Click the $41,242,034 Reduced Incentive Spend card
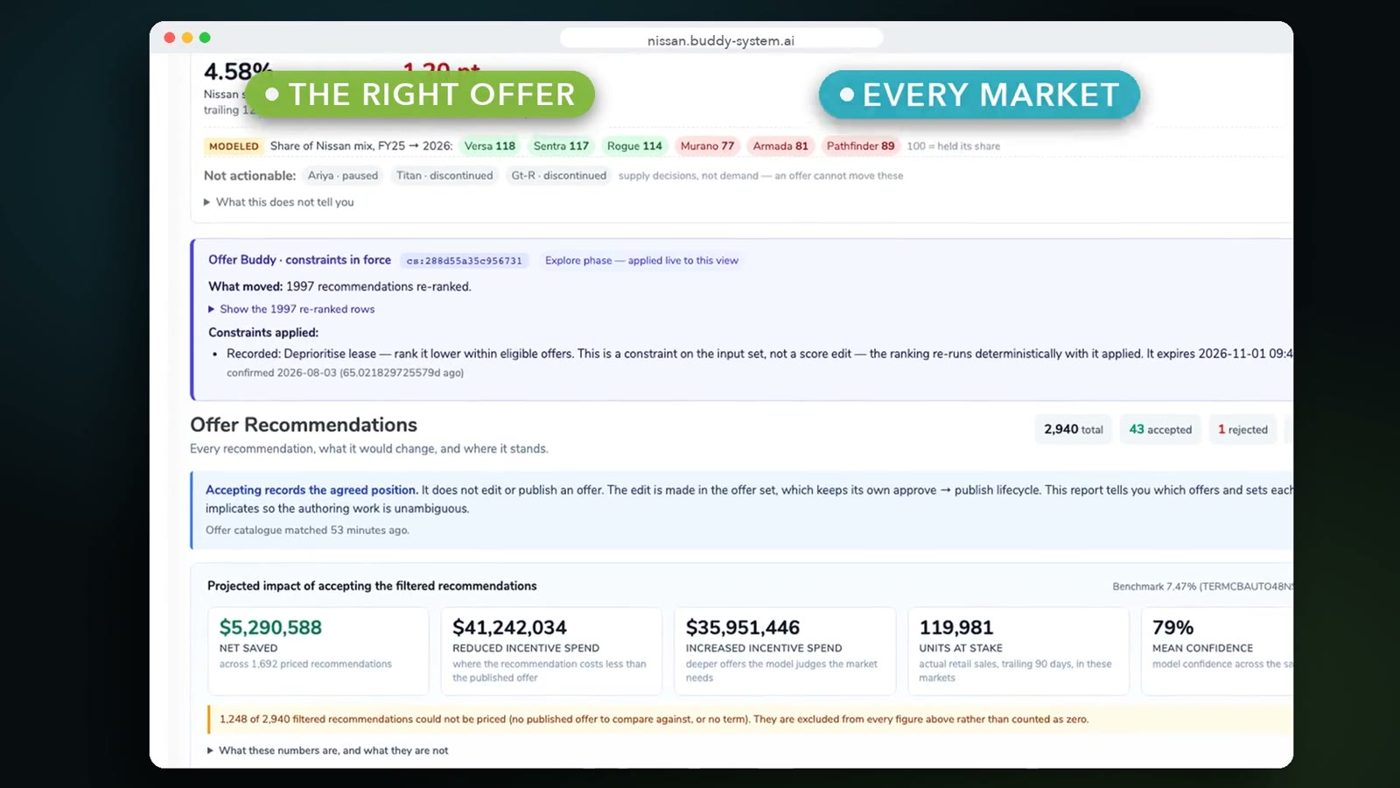 point(551,651)
